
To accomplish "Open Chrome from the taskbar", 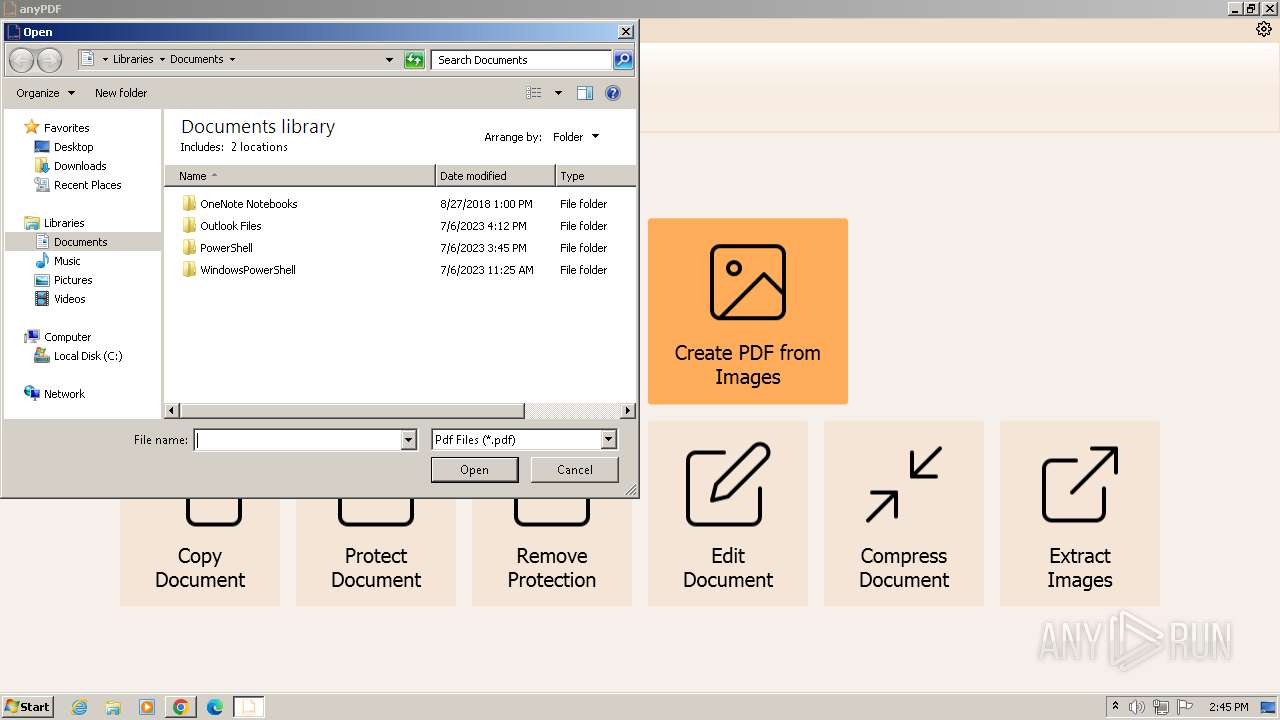I will (x=181, y=707).
